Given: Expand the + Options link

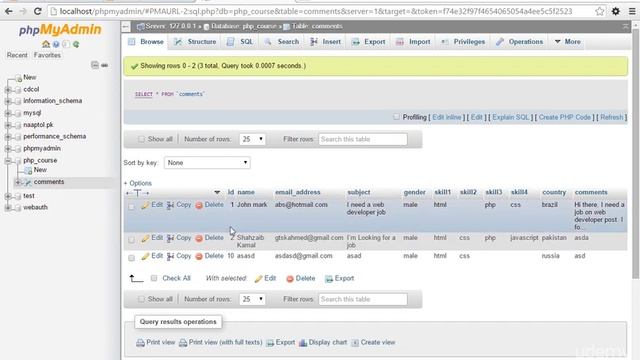Looking at the screenshot, I should click(x=138, y=183).
